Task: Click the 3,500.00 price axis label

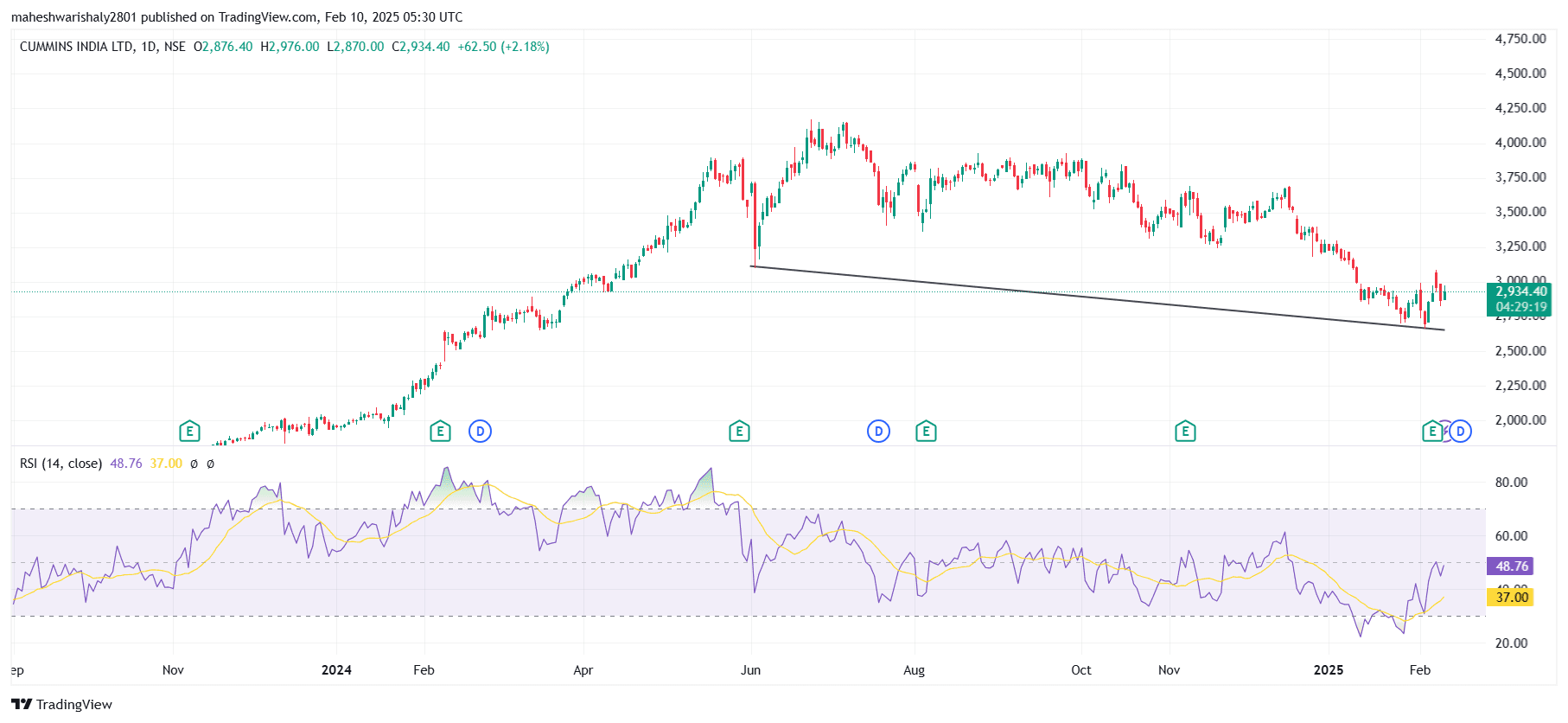Action: (1520, 212)
